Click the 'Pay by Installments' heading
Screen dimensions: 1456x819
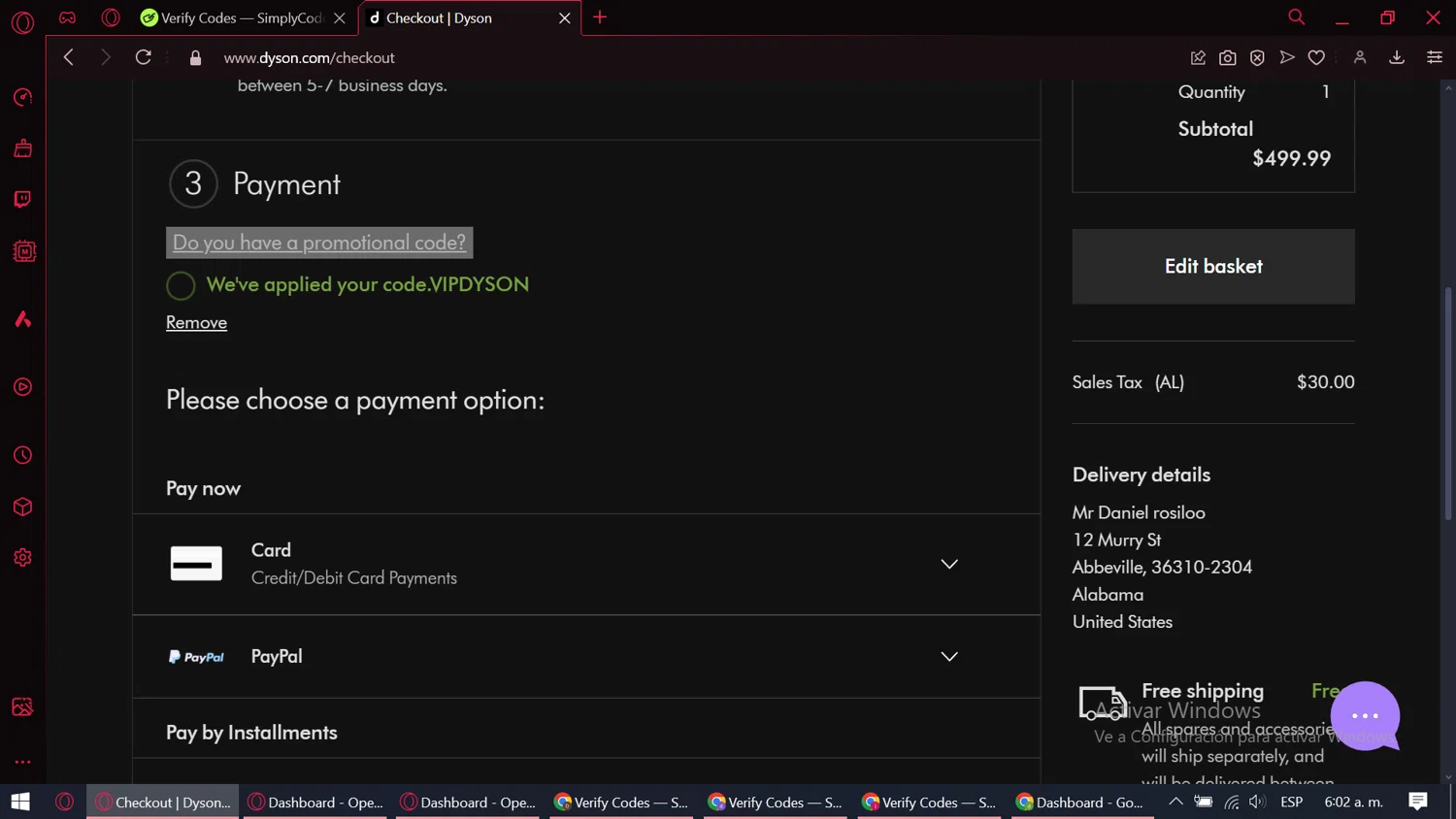pos(251,733)
